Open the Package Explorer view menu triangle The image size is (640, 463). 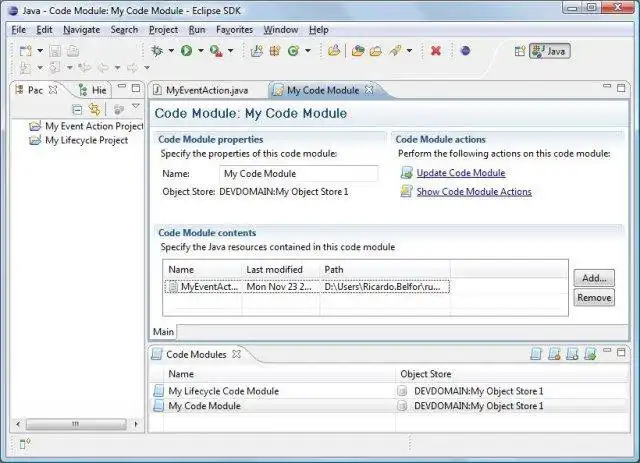pyautogui.click(x=136, y=106)
